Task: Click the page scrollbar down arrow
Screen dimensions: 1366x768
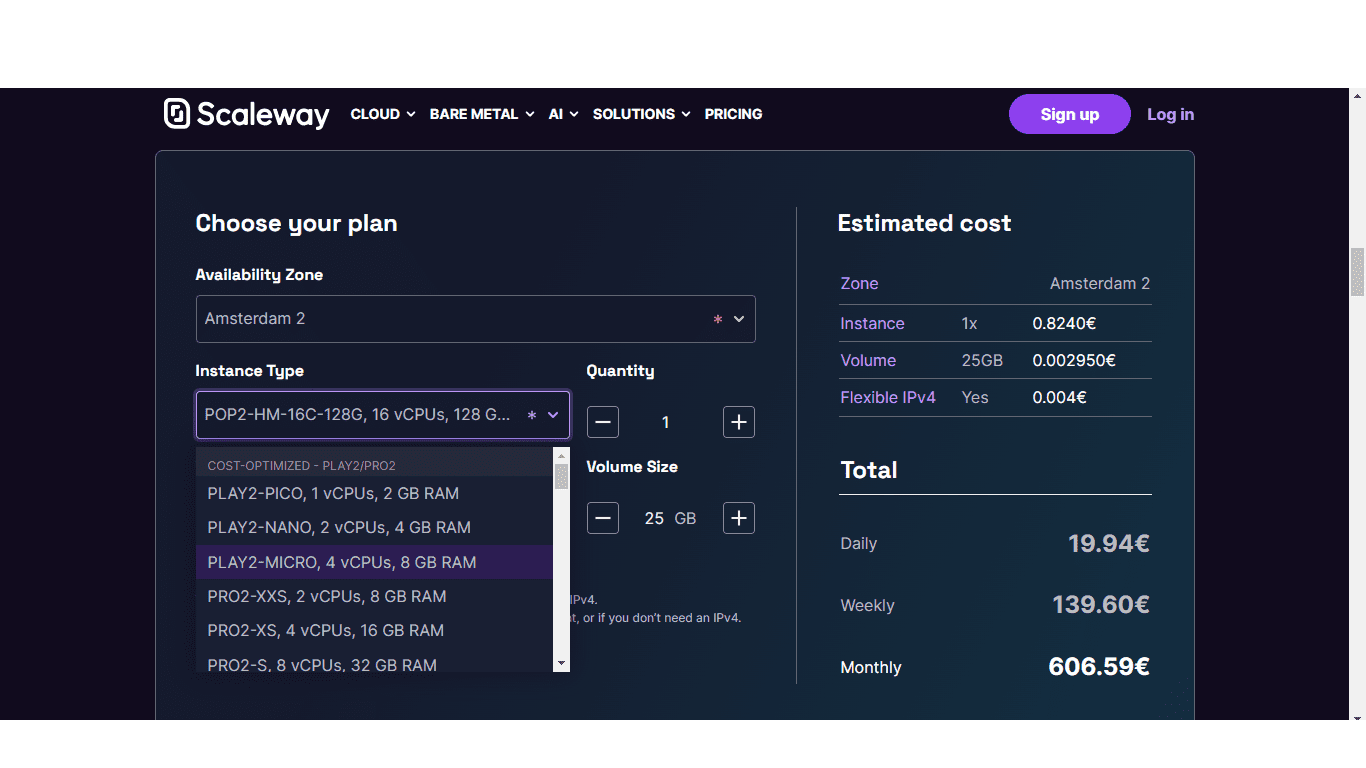Action: click(x=1357, y=717)
